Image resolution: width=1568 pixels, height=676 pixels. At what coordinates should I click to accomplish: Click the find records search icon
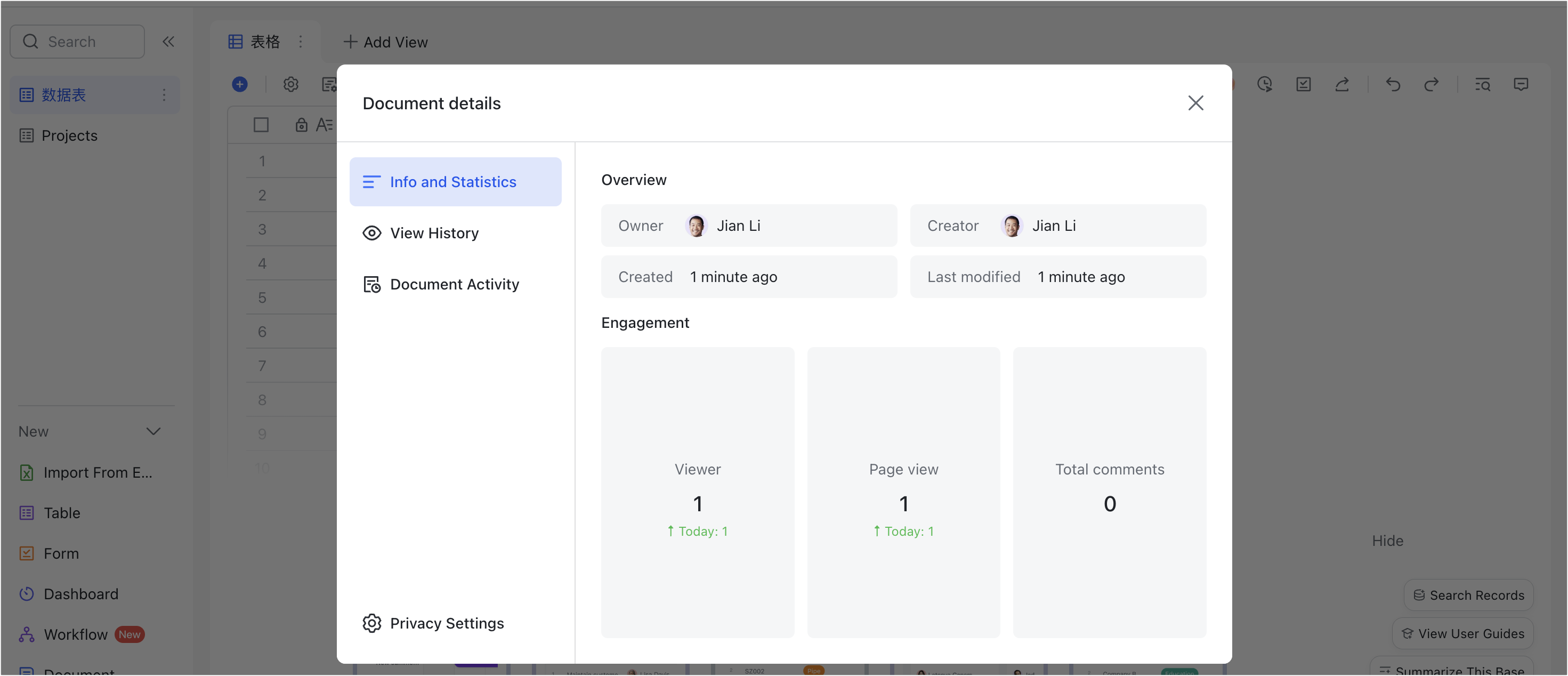click(1482, 84)
